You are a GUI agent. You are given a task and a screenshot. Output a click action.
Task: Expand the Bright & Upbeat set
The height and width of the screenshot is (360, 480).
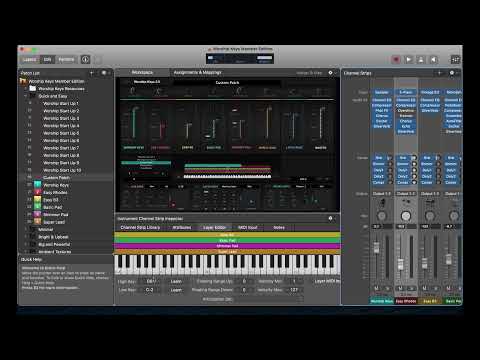pyautogui.click(x=26, y=237)
